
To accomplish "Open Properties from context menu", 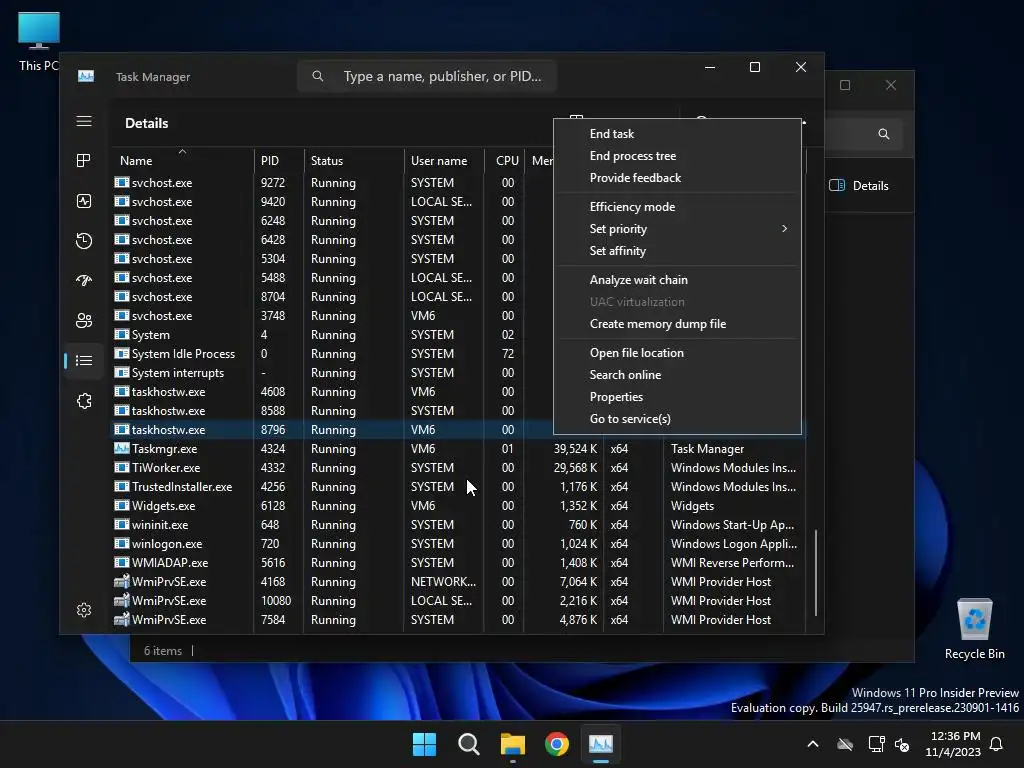I will (x=677, y=397).
